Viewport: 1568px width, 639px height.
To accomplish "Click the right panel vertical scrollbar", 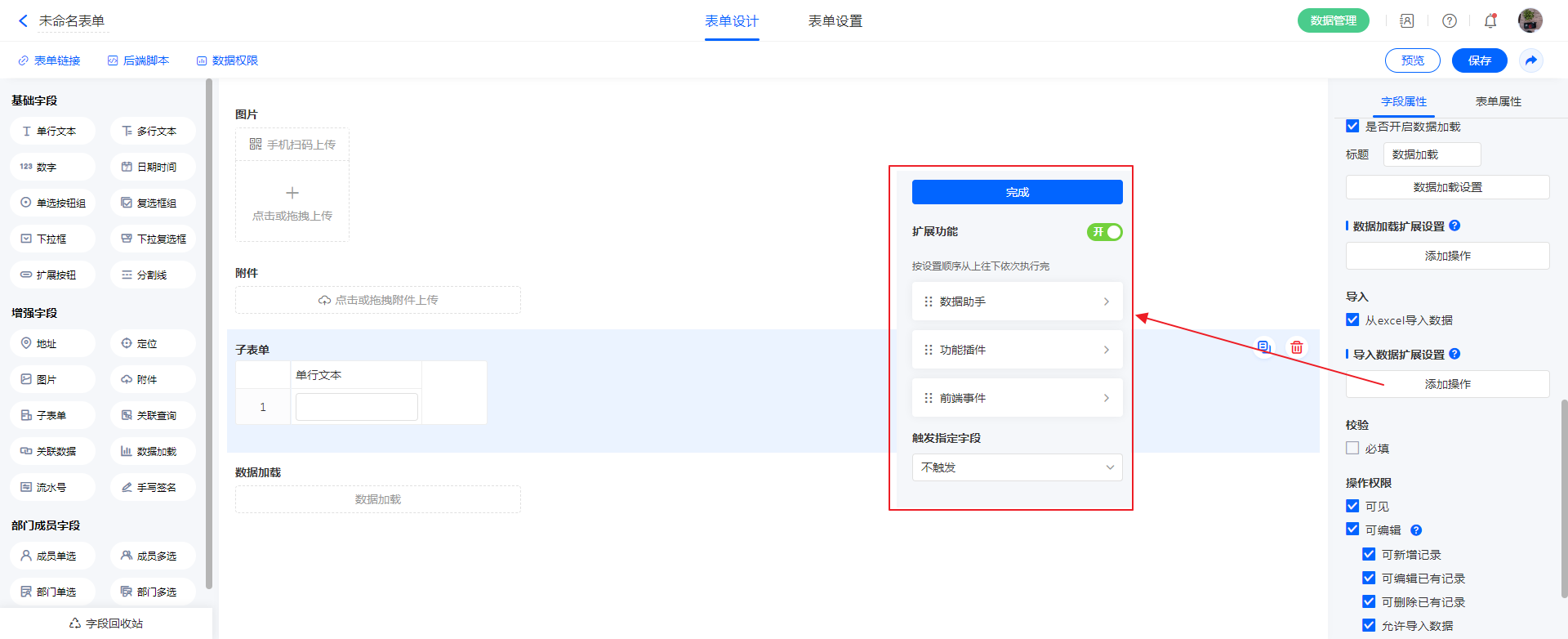I will [1563, 498].
